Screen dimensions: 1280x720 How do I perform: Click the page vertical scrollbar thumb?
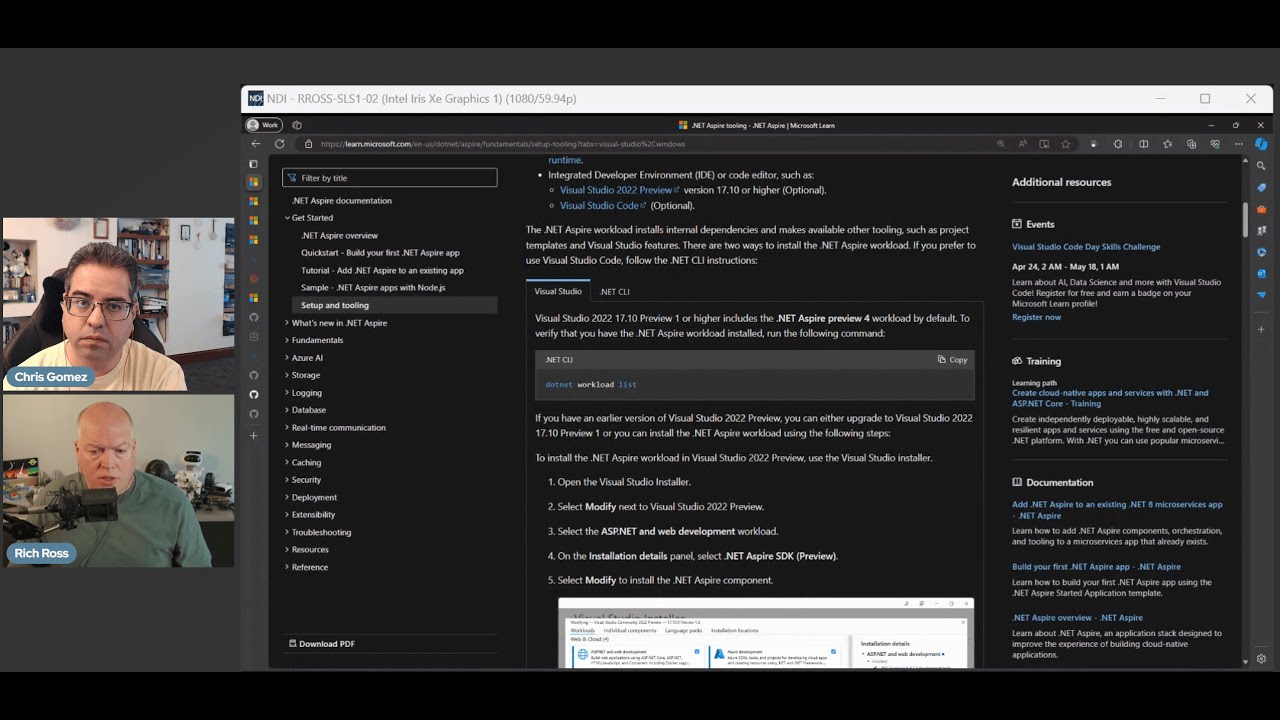point(1245,220)
